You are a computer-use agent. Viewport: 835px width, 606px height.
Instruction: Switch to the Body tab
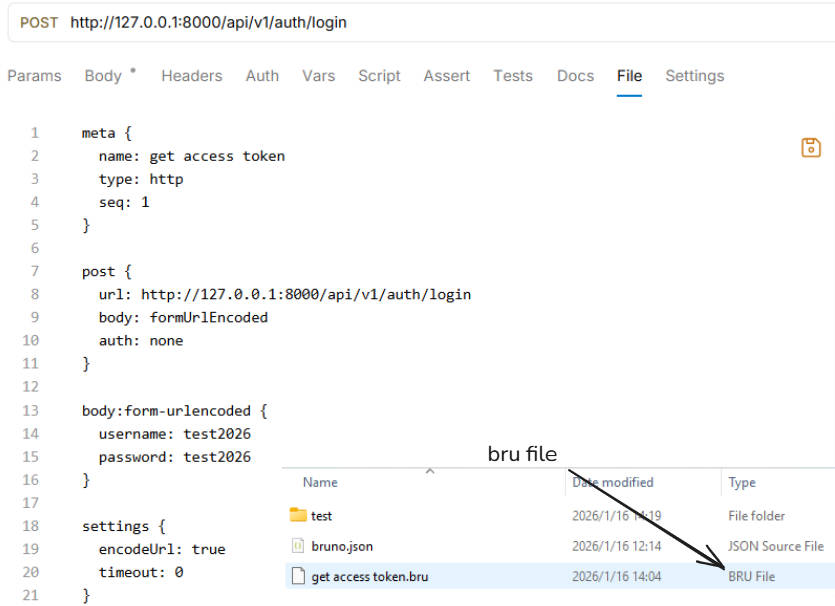(103, 76)
